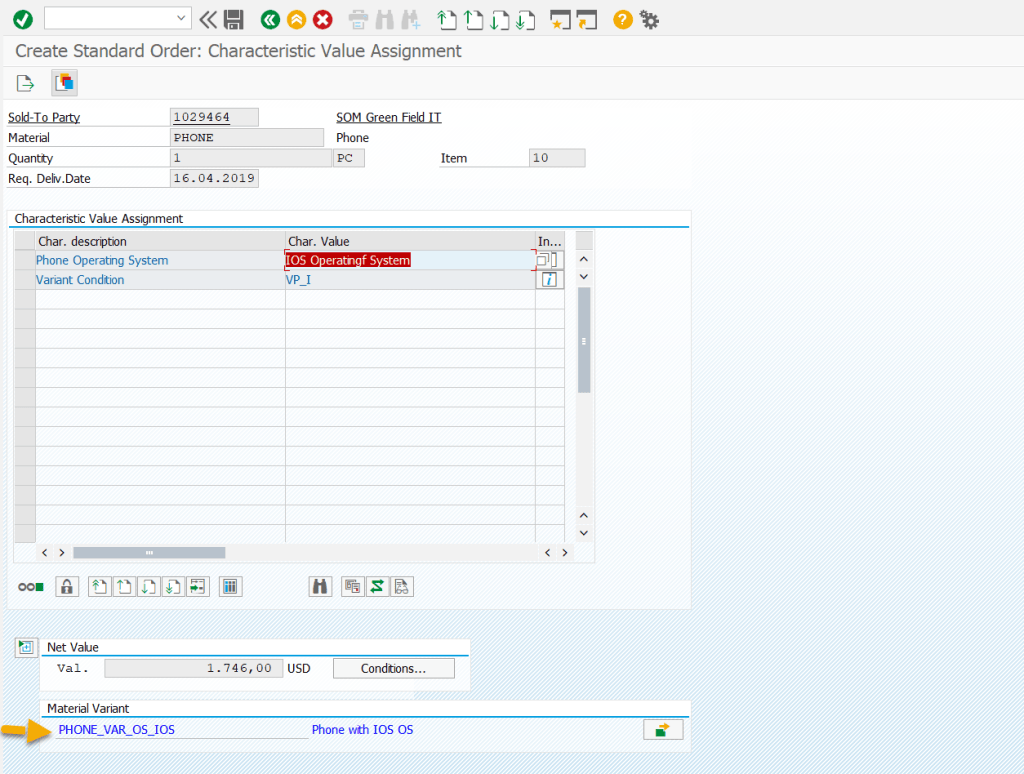Click upper scroll-down arrow of characteristic table
Viewport: 1024px width, 774px height.
tap(584, 277)
